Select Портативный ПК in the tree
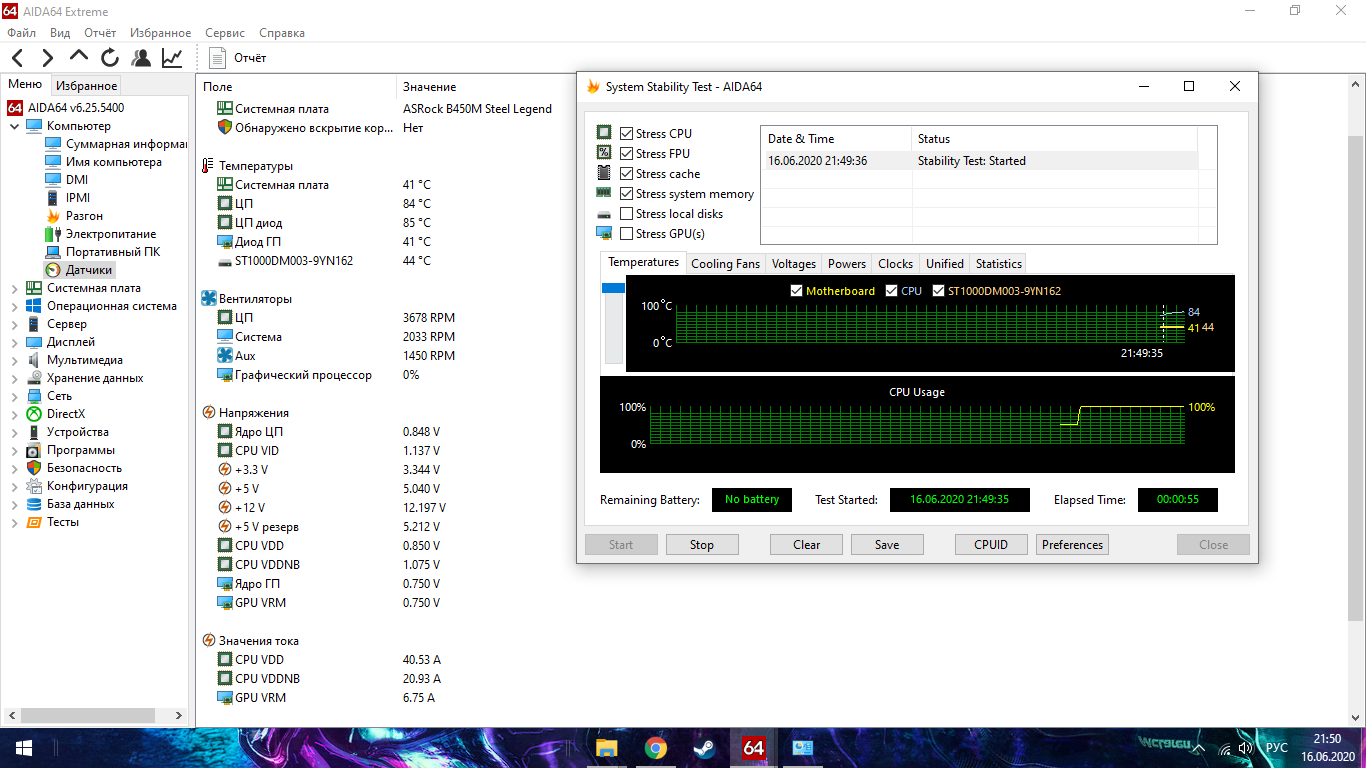1366x768 pixels. pyautogui.click(x=102, y=252)
